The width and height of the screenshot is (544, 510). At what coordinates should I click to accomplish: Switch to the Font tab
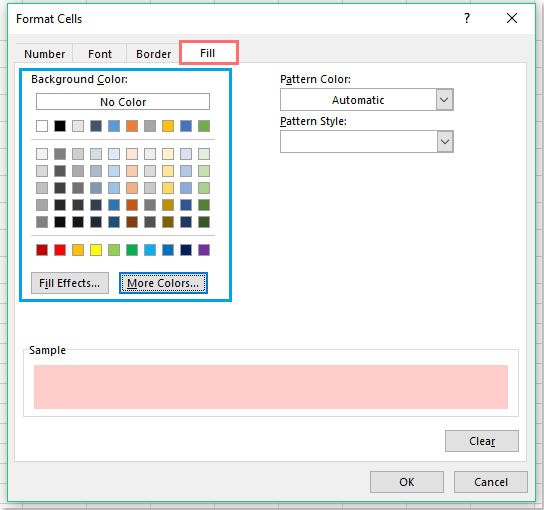[x=100, y=54]
